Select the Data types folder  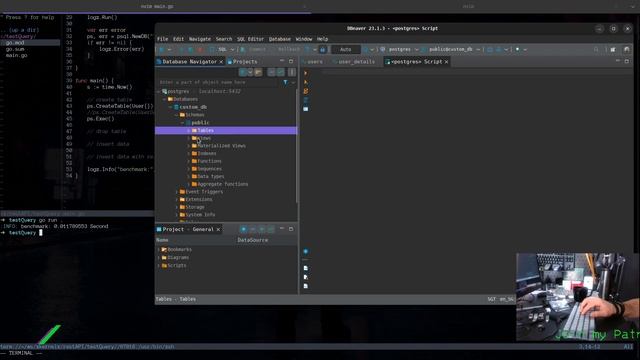pyautogui.click(x=211, y=177)
